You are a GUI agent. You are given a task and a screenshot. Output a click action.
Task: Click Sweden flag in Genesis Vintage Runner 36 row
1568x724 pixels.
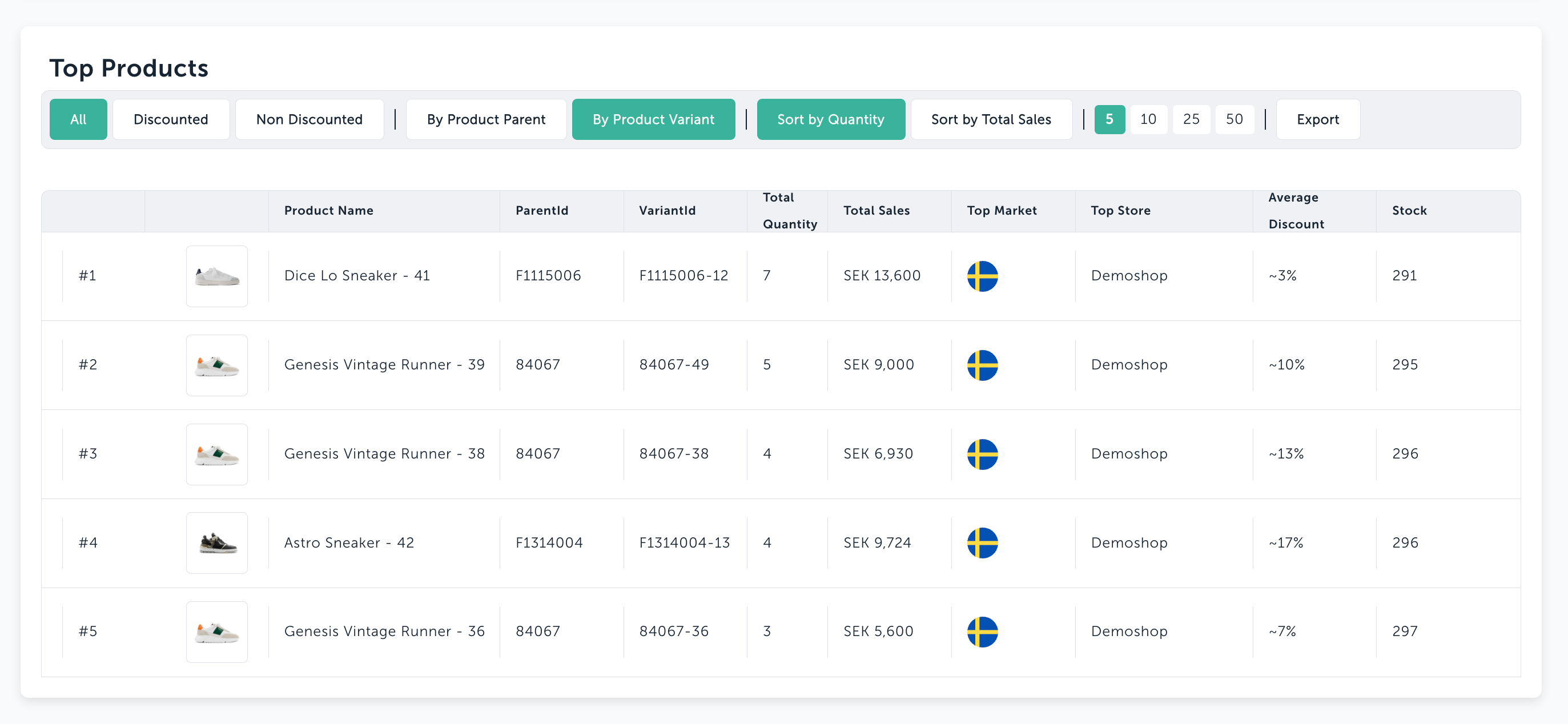tap(983, 632)
